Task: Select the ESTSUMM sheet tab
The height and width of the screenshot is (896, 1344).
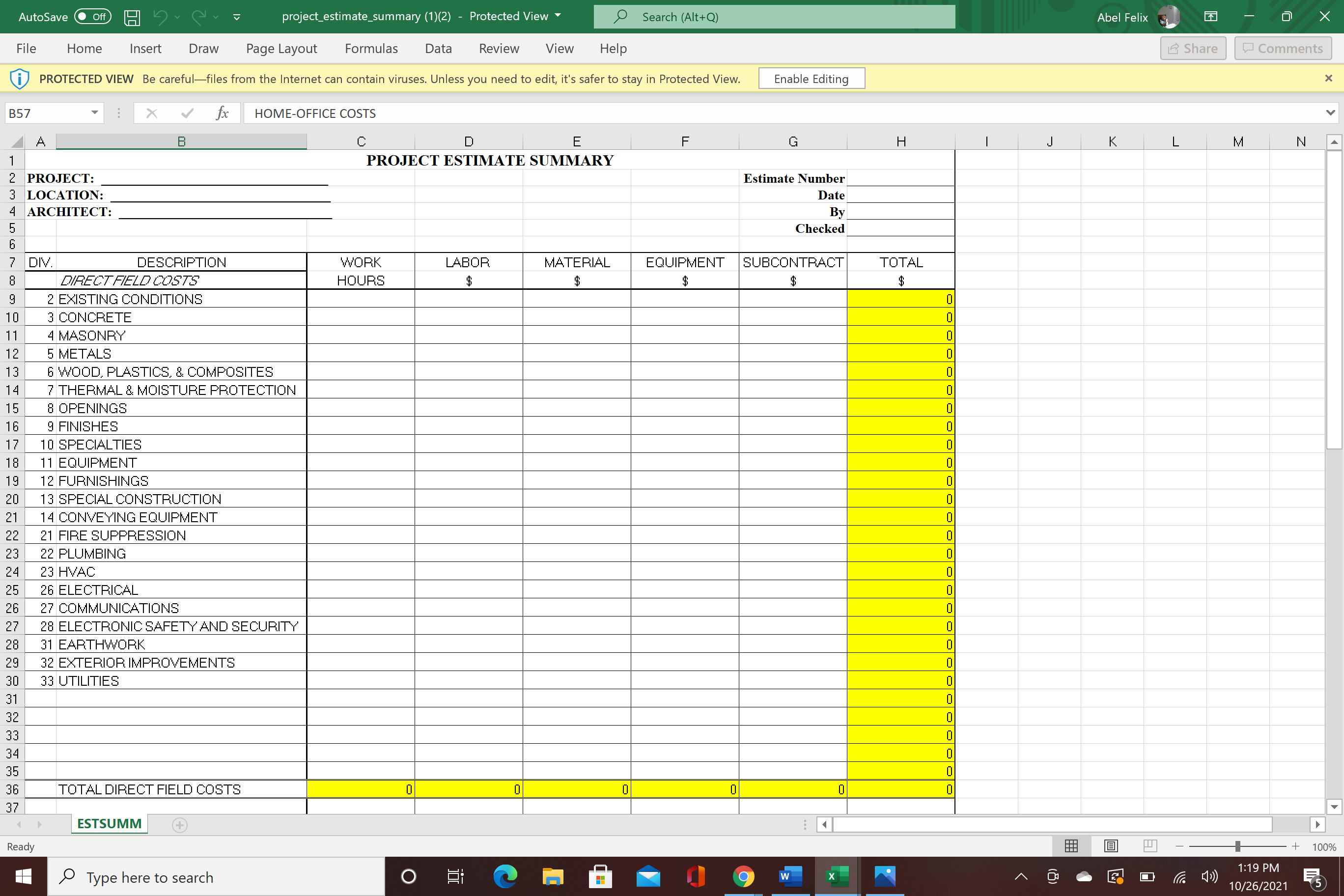Action: 109,823
